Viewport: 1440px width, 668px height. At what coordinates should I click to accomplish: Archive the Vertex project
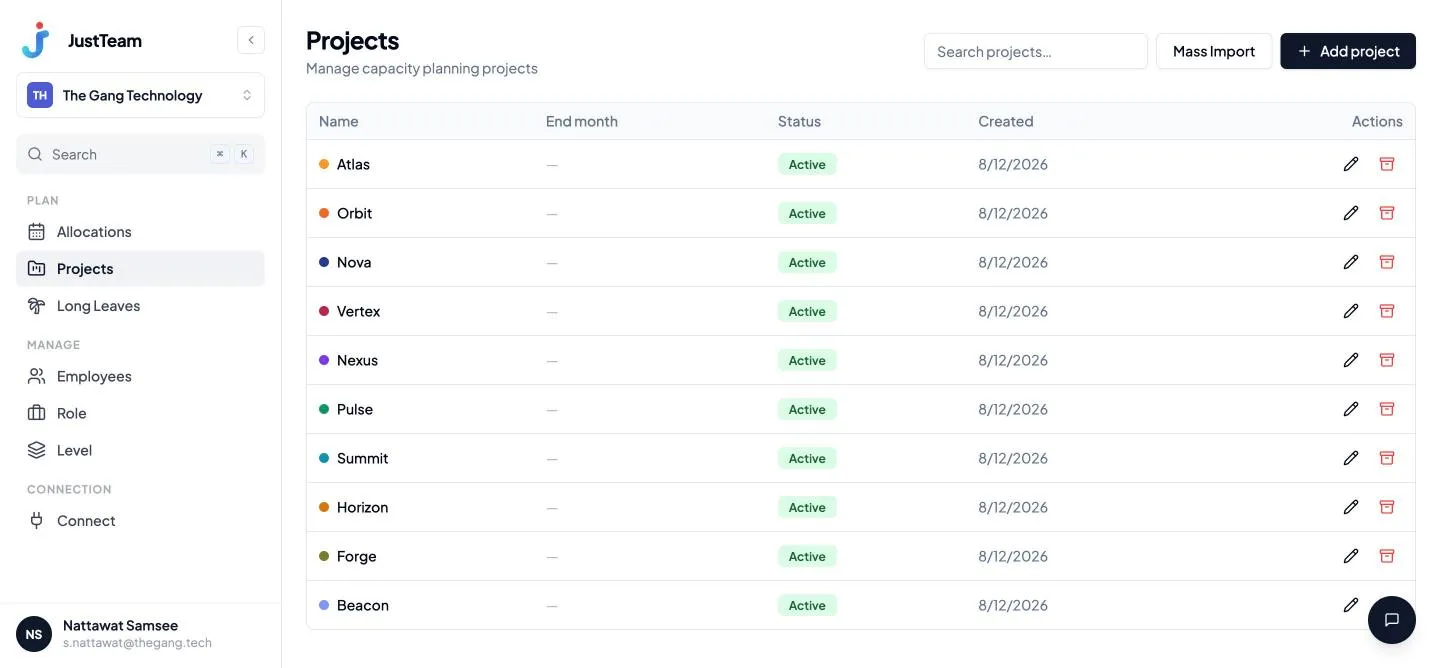click(1387, 311)
